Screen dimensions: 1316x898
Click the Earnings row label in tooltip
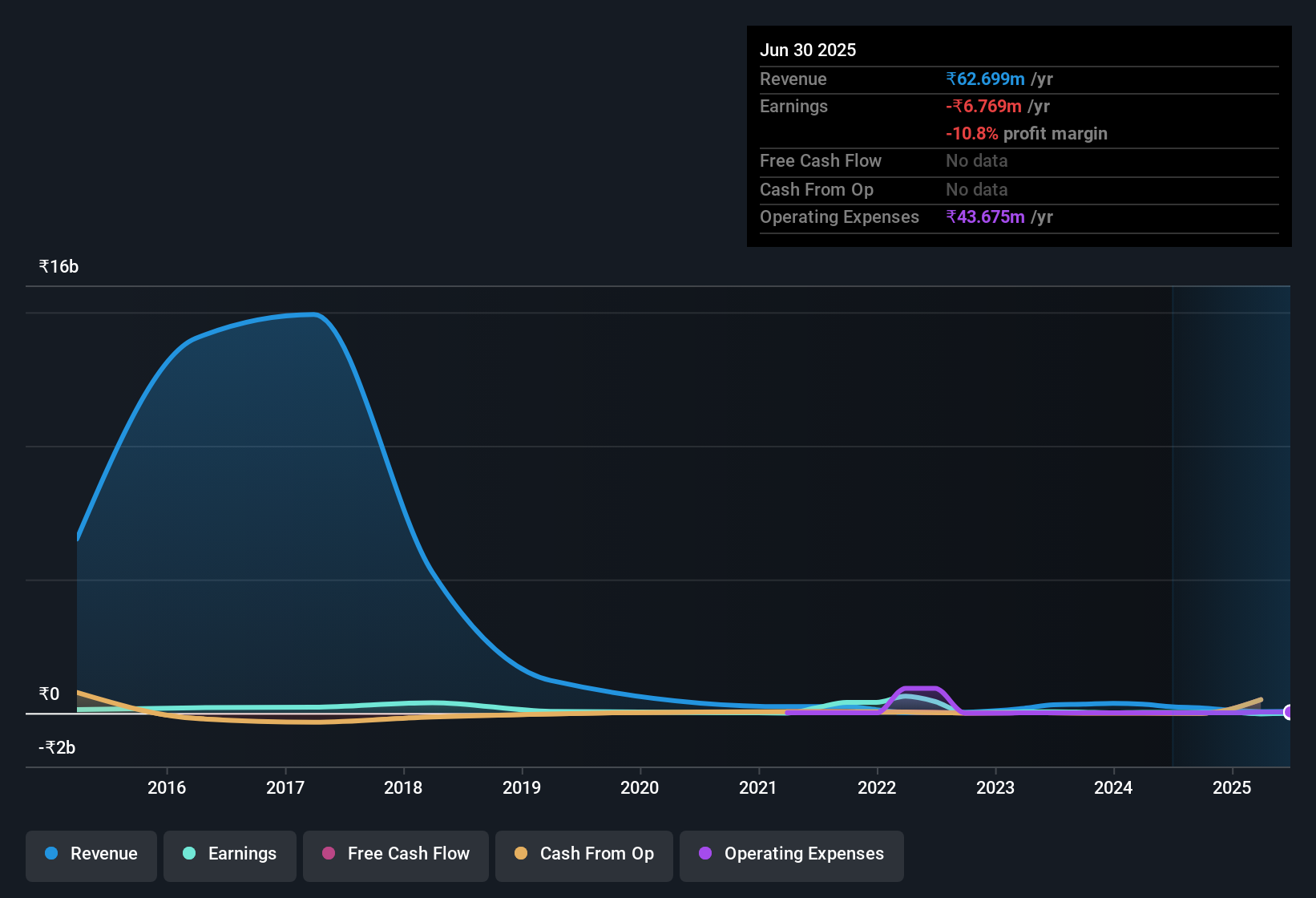click(793, 106)
